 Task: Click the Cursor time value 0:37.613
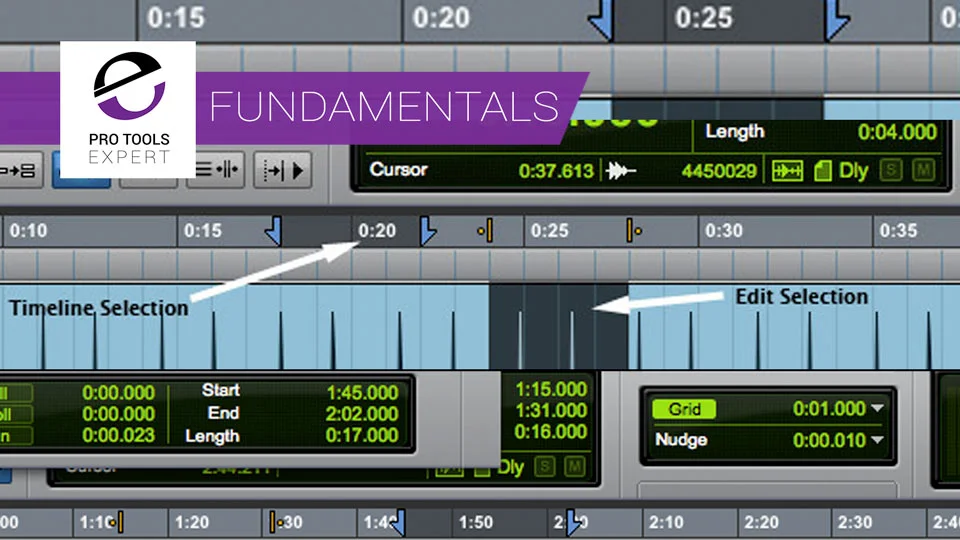[556, 171]
